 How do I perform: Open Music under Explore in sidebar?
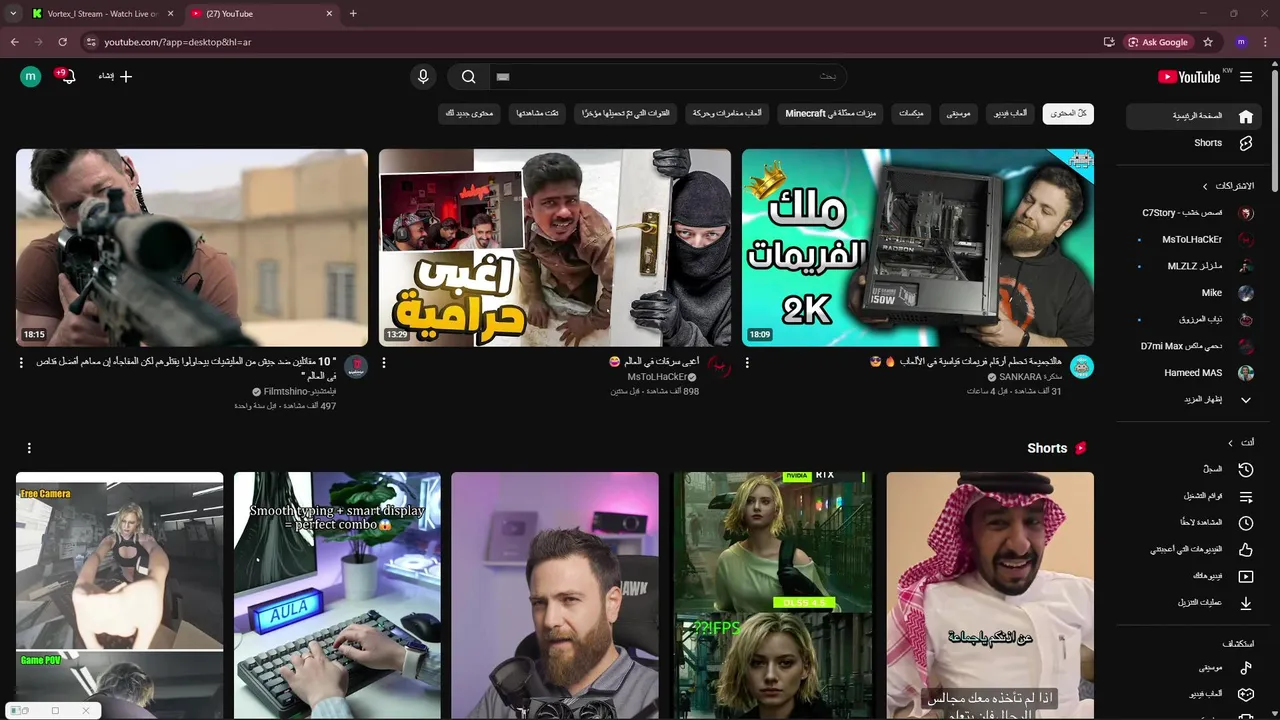point(1195,667)
